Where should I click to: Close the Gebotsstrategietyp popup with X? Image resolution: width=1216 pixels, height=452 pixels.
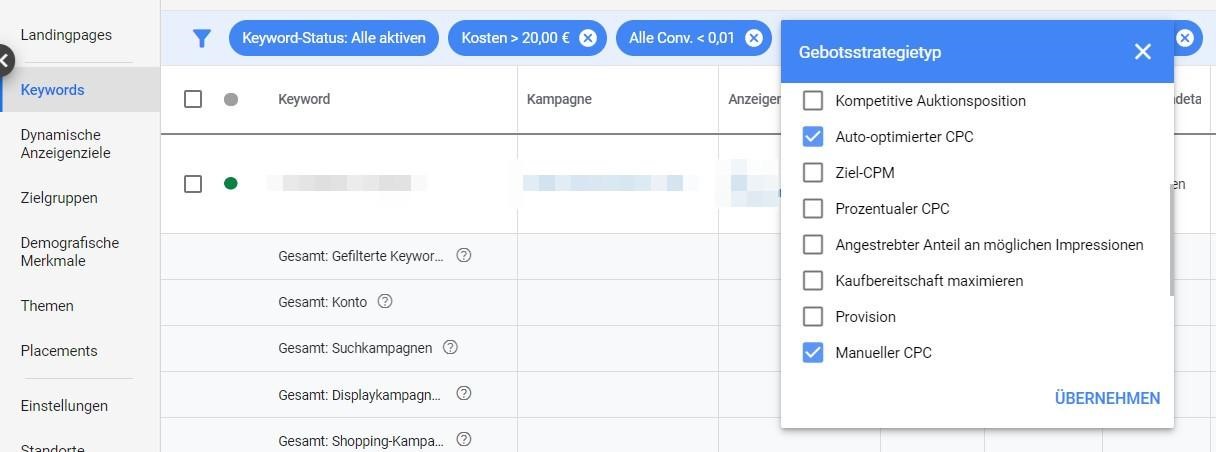pos(1143,52)
